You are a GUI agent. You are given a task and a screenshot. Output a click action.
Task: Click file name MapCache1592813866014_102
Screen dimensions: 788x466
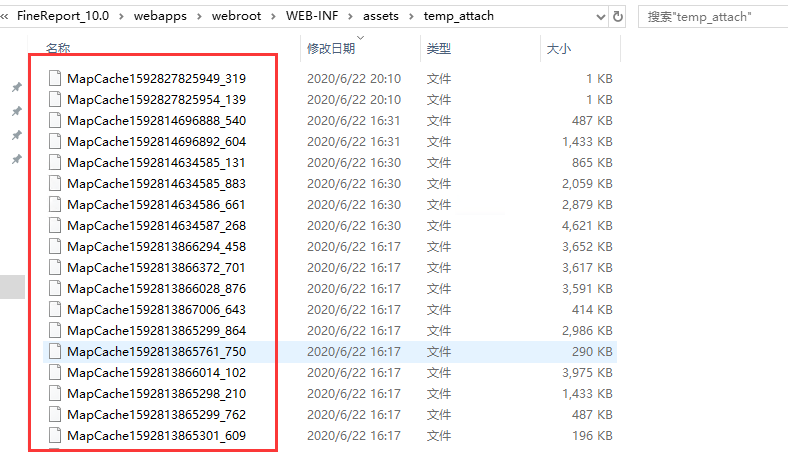156,372
